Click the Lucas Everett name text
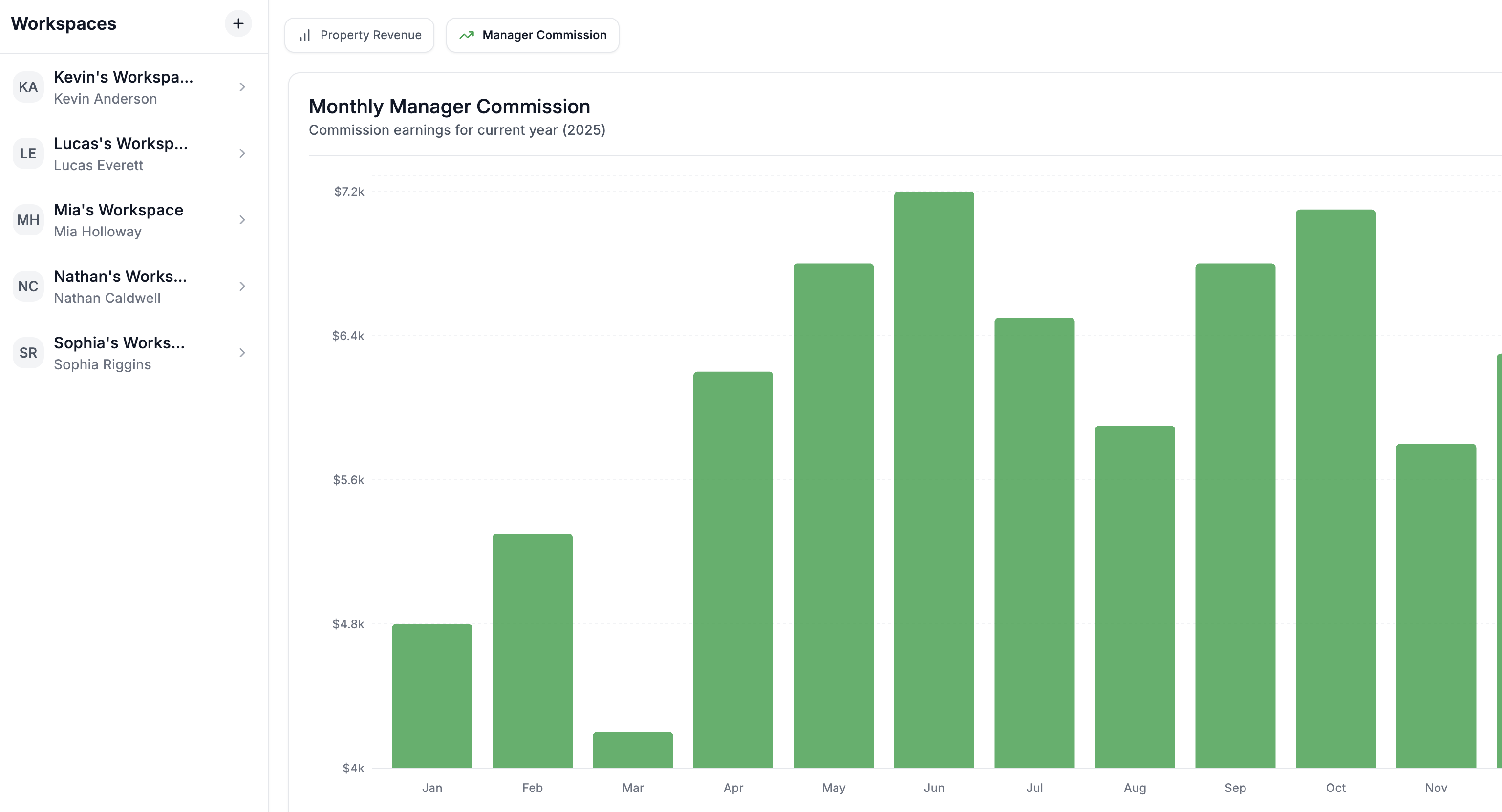 [99, 166]
